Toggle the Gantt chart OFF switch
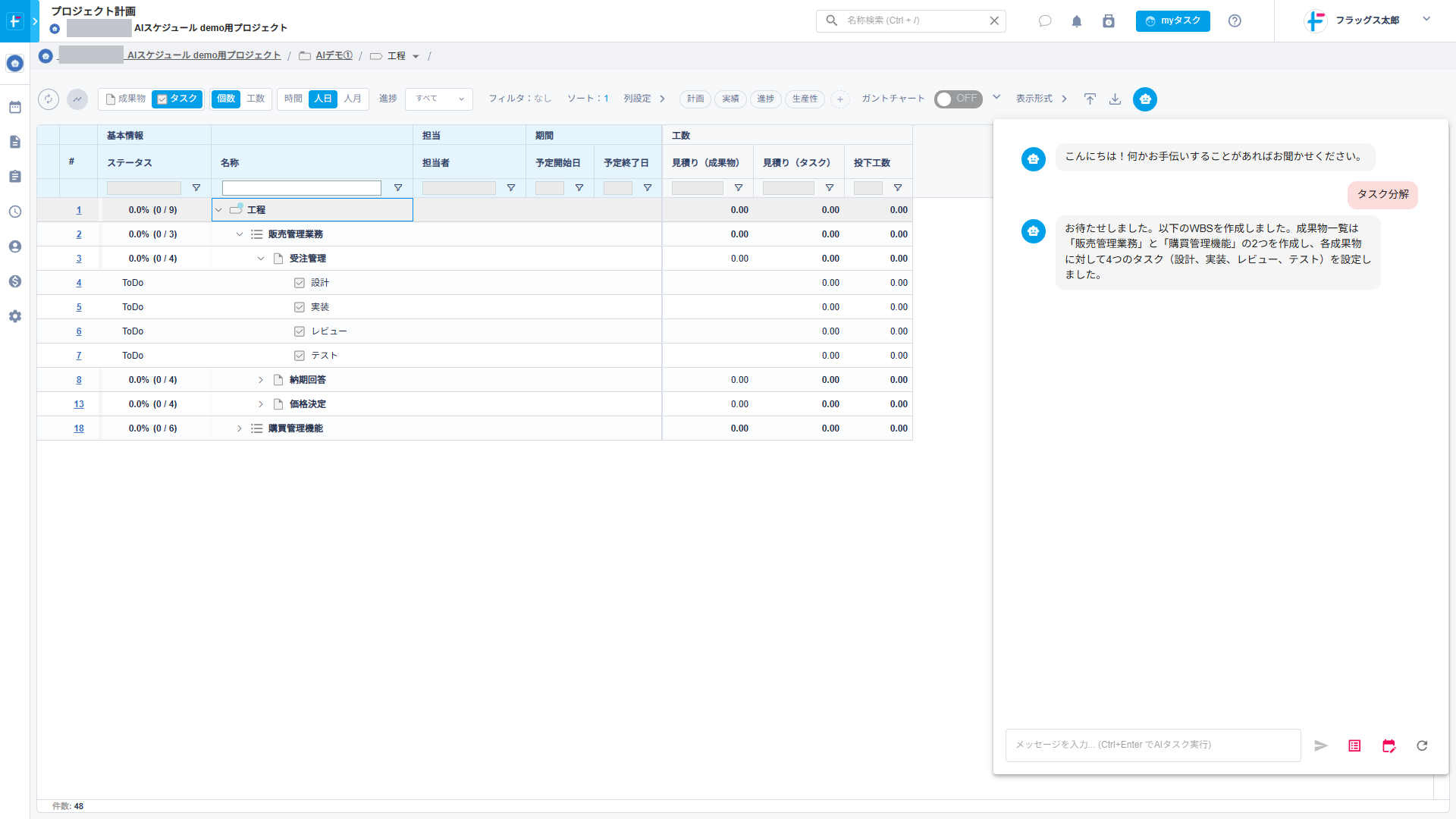Image resolution: width=1456 pixels, height=819 pixels. [958, 99]
